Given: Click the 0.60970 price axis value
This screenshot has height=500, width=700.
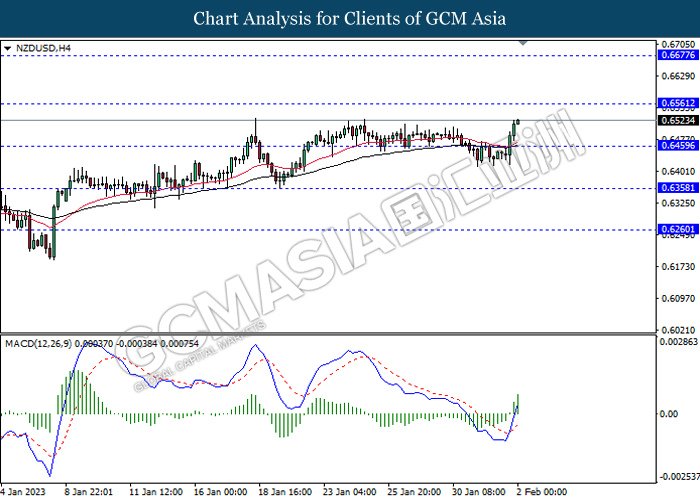Looking at the screenshot, I should [x=679, y=298].
